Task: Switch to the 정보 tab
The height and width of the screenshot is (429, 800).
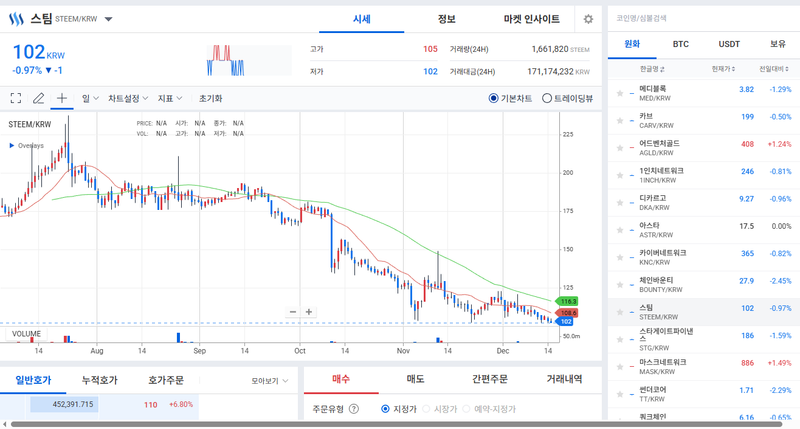Action: click(446, 19)
